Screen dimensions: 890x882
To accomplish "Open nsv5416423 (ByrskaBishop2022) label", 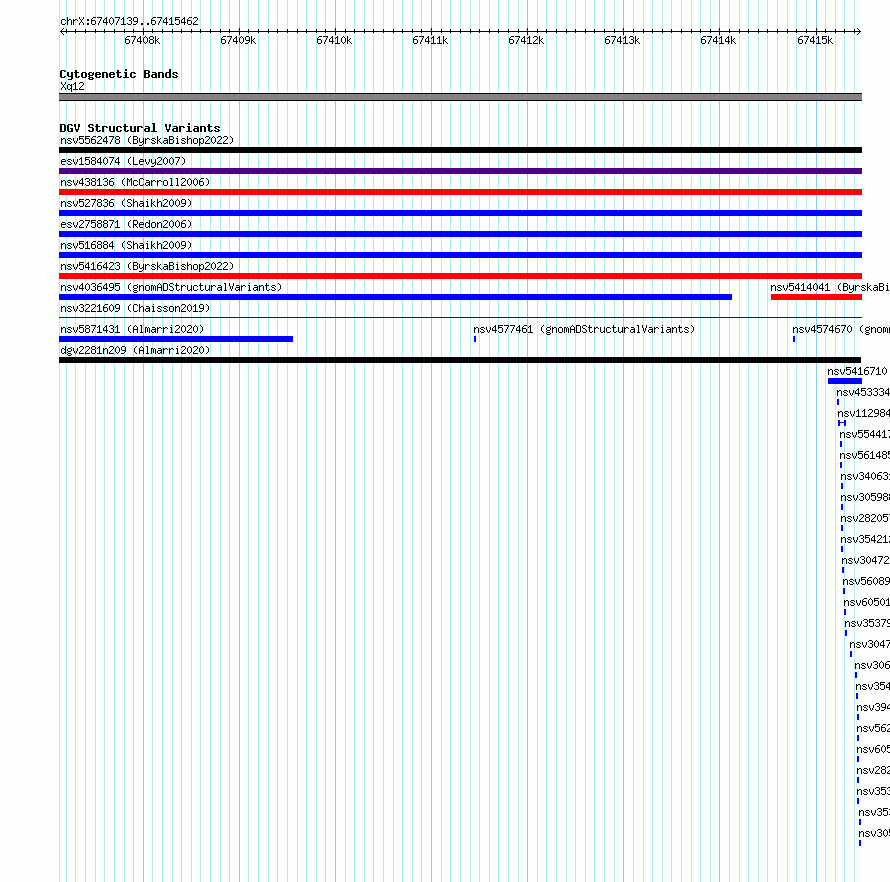I will [x=147, y=266].
